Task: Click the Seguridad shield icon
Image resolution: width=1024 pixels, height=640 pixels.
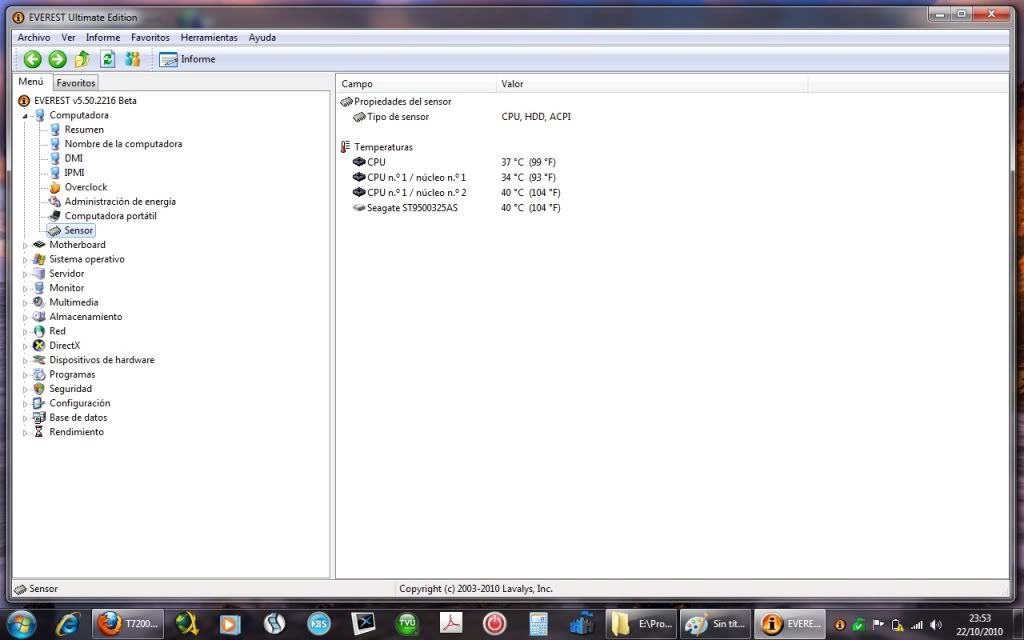Action: 39,389
